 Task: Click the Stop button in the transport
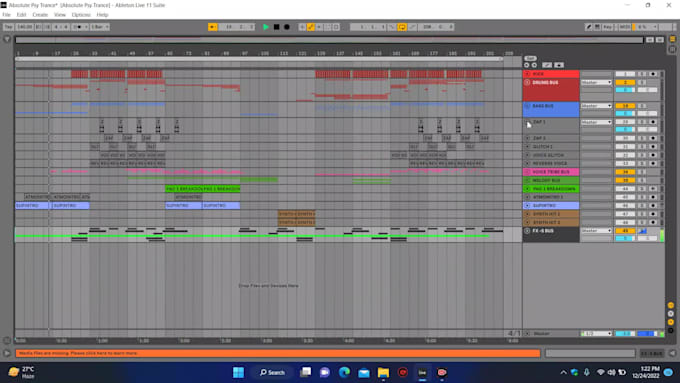276,27
